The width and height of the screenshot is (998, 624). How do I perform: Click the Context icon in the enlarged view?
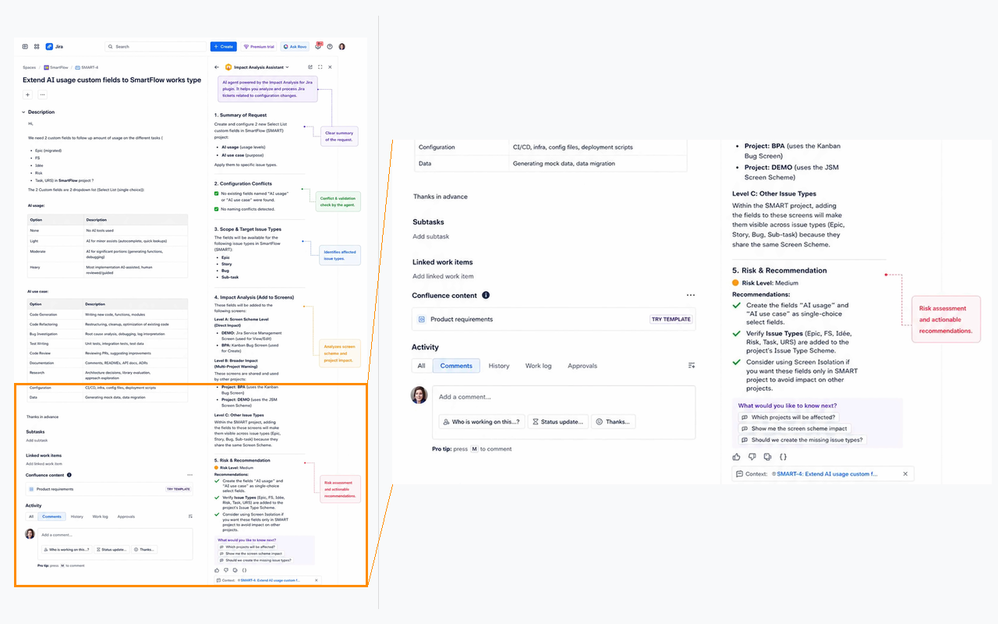tap(739, 474)
